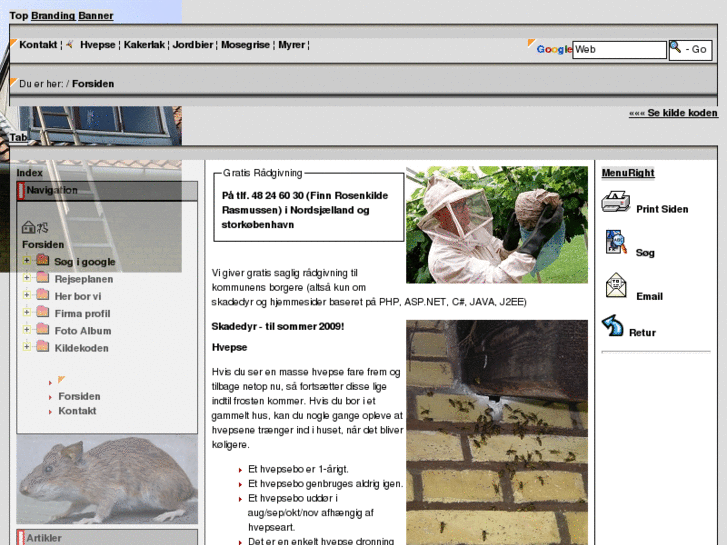Select the Firma profil tree label

[x=83, y=314]
